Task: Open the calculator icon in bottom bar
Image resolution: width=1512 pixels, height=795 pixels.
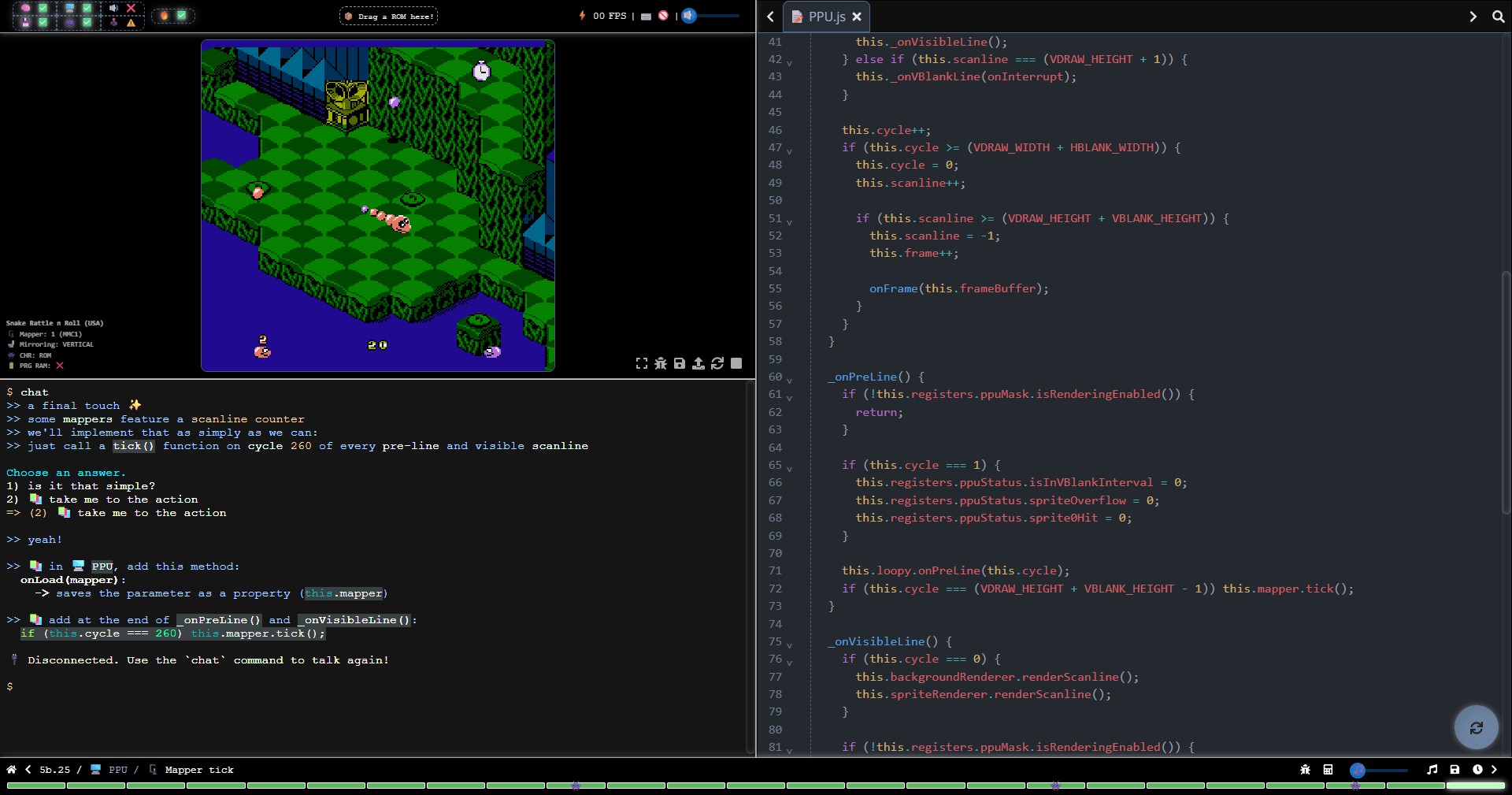Action: click(1328, 770)
